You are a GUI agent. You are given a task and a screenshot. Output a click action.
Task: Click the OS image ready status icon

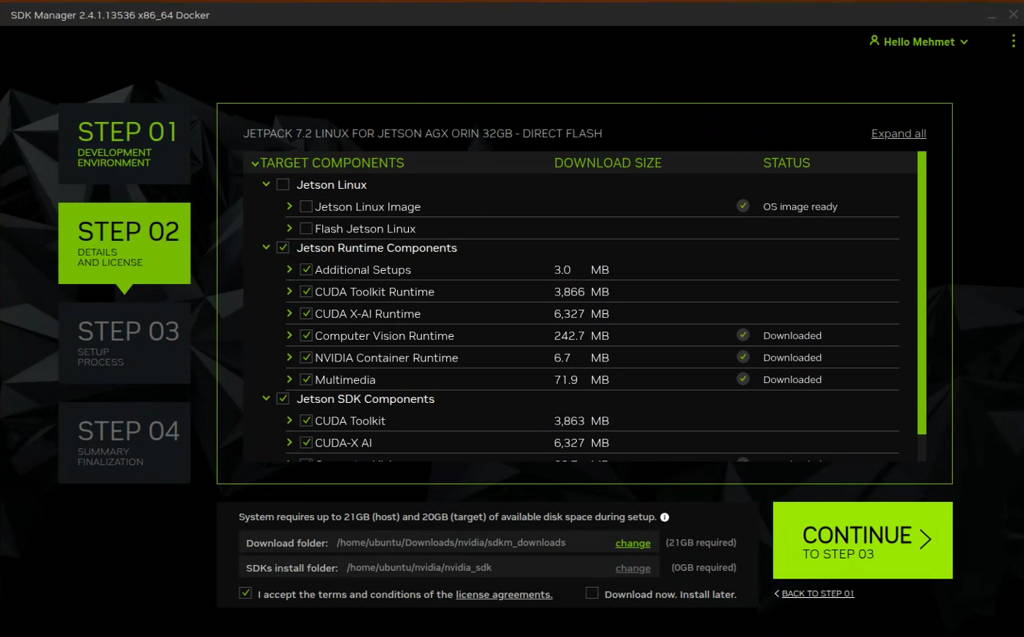click(x=743, y=206)
